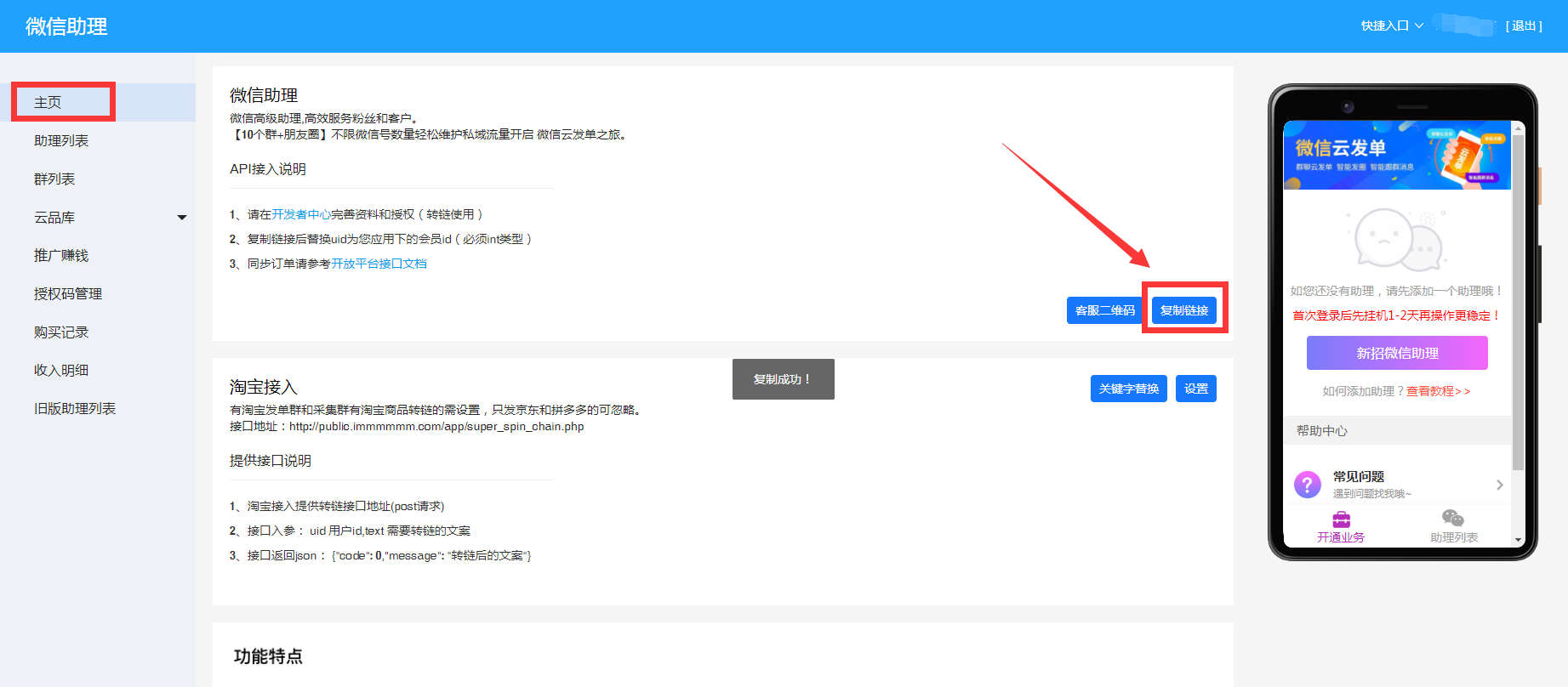Viewport: 1568px width, 687px height.
Task: Open the 查看教程>> link
Action: [1438, 391]
